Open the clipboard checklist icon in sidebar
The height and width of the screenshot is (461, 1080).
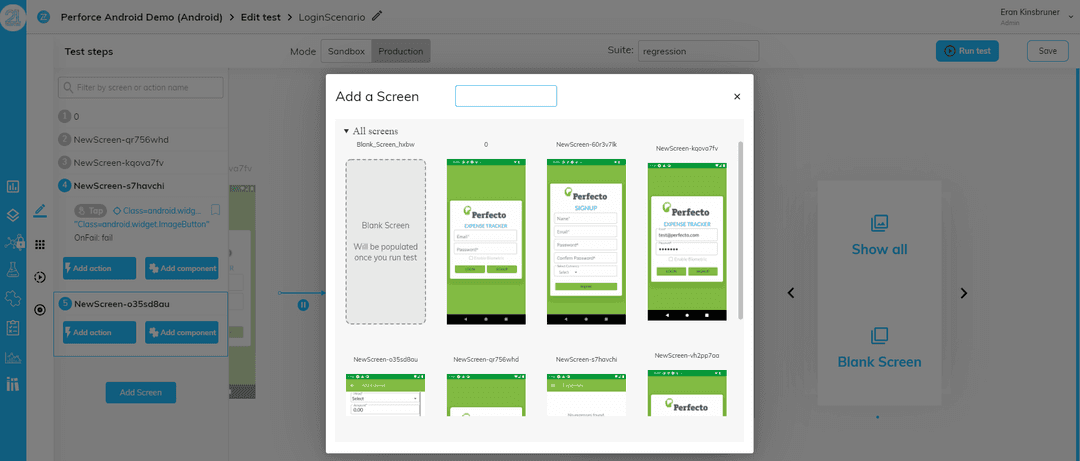click(x=12, y=327)
